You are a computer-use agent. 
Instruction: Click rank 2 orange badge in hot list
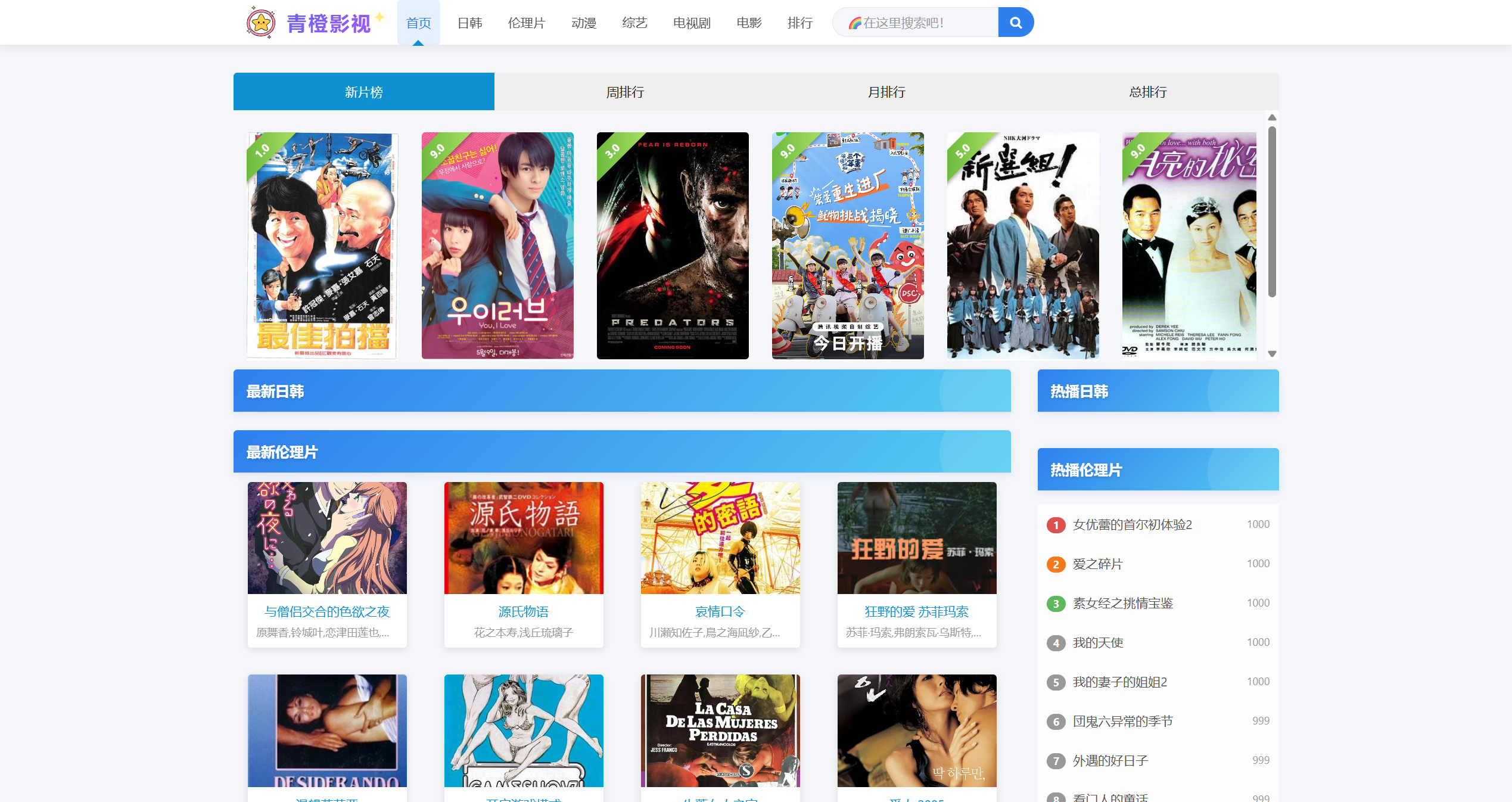pyautogui.click(x=1056, y=564)
